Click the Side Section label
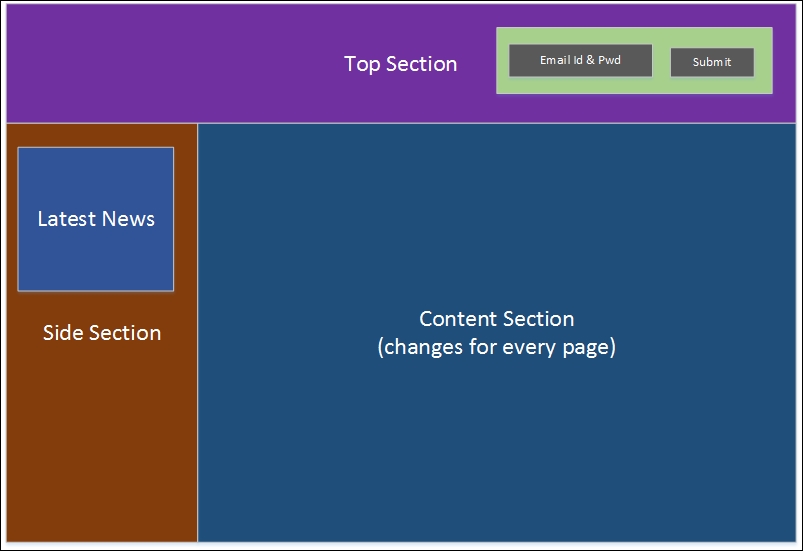803x551 pixels. [102, 333]
